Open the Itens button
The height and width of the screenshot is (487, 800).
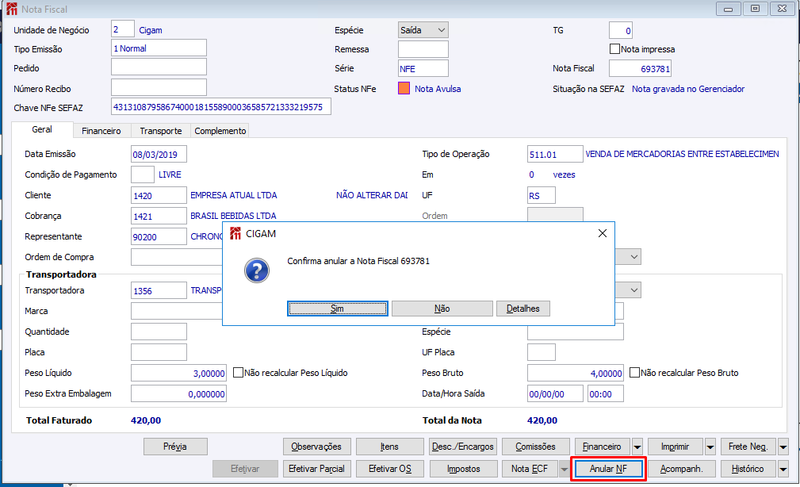tap(389, 447)
